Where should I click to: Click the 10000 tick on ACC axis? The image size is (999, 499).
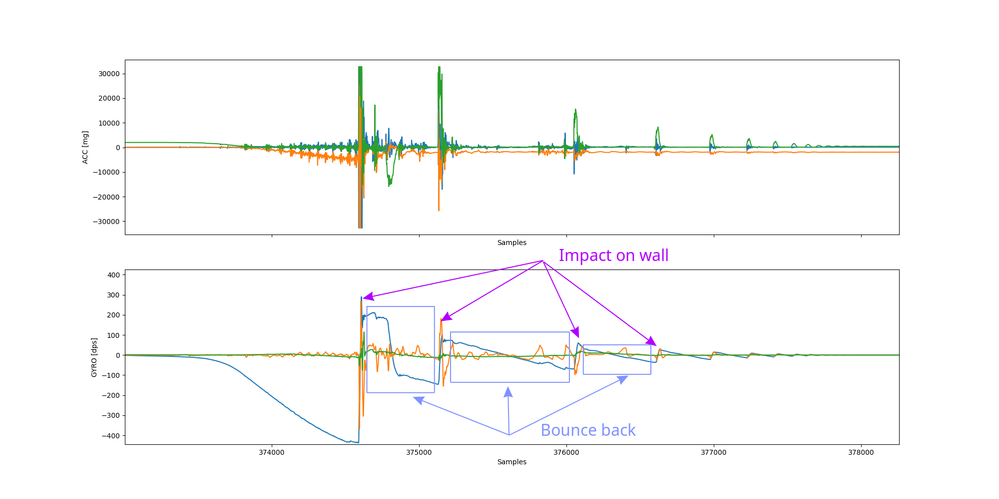pyautogui.click(x=110, y=123)
